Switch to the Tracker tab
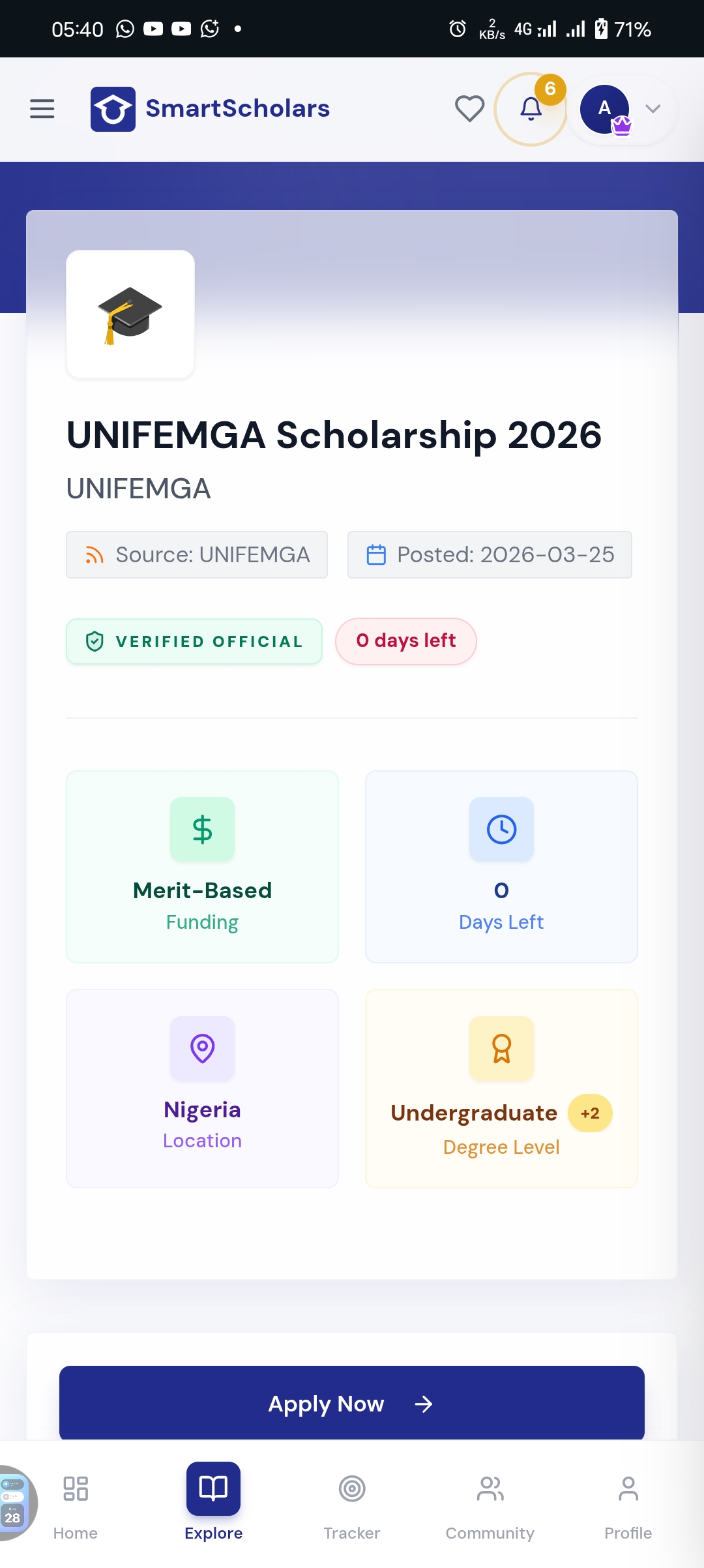This screenshot has width=704, height=1568. (x=352, y=1501)
